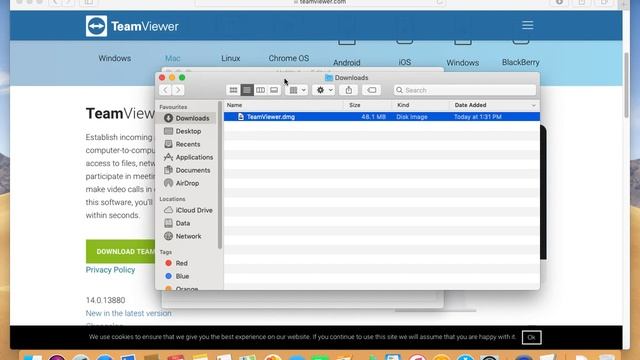Sort by Kind column header
Screen dimensions: 640x360
[420, 105]
